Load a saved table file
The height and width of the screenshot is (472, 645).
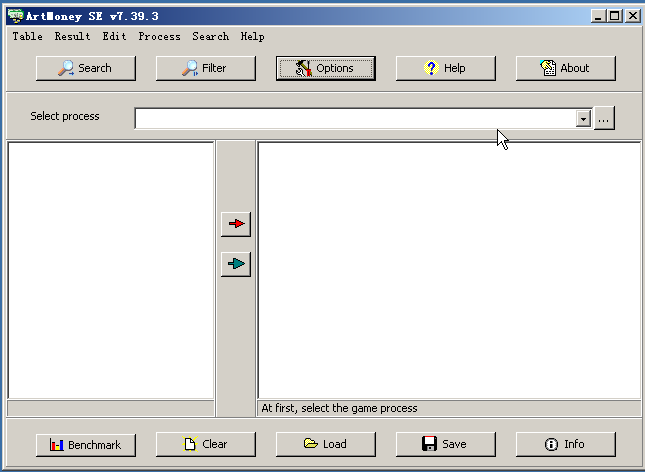pyautogui.click(x=325, y=444)
